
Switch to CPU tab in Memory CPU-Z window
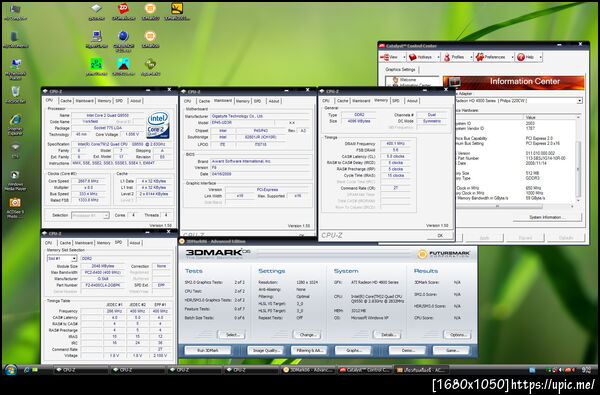point(326,101)
